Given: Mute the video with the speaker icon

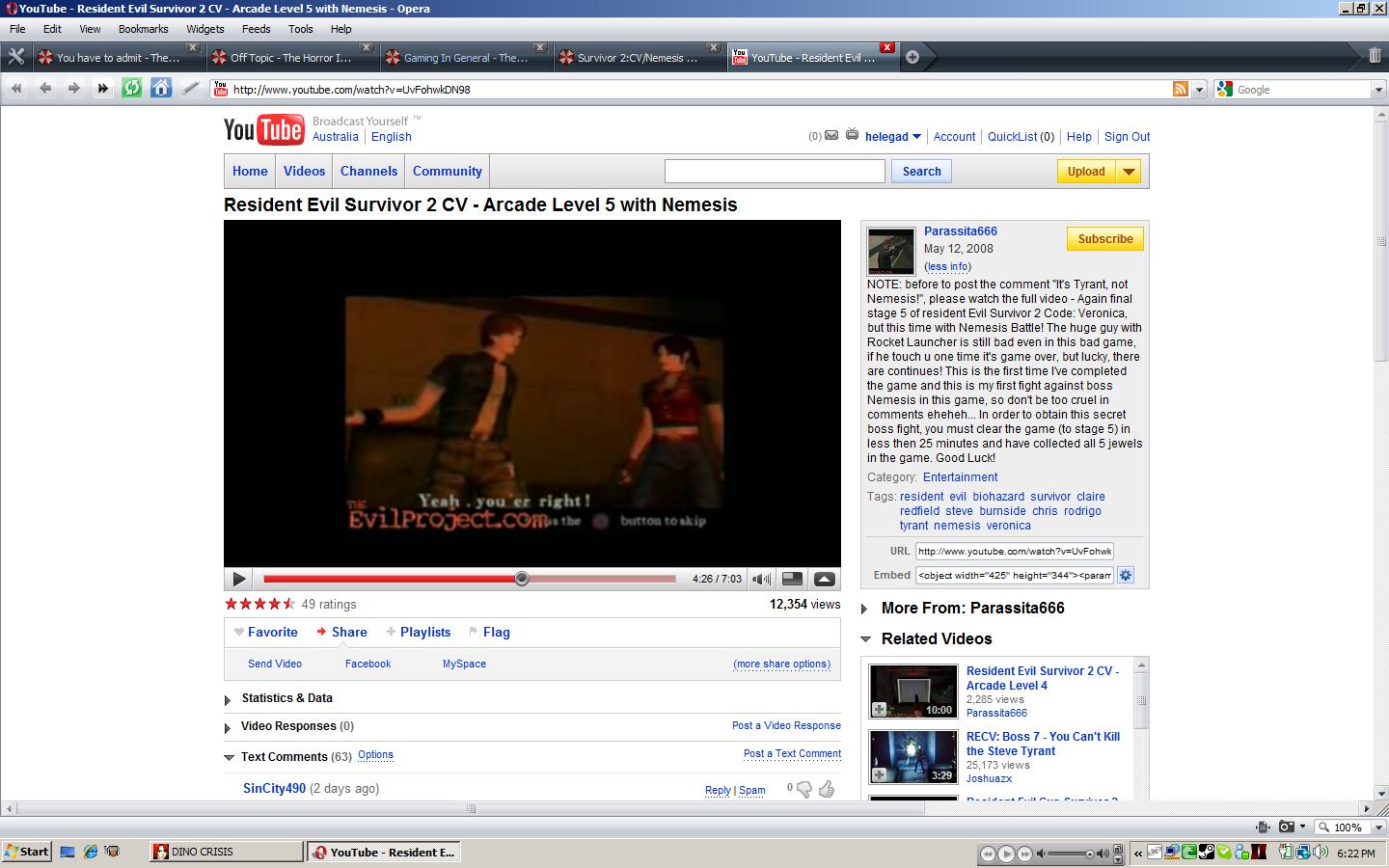Looking at the screenshot, I should coord(760,579).
